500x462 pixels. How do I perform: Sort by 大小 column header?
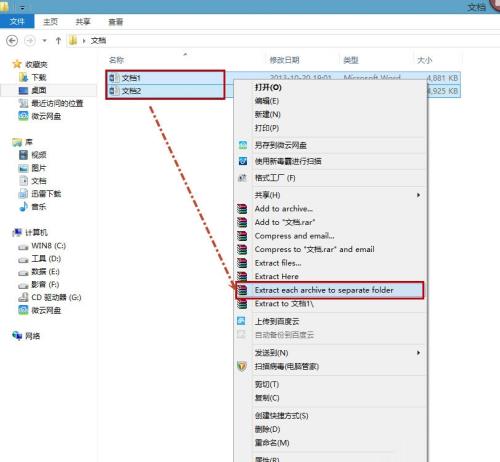[x=425, y=60]
